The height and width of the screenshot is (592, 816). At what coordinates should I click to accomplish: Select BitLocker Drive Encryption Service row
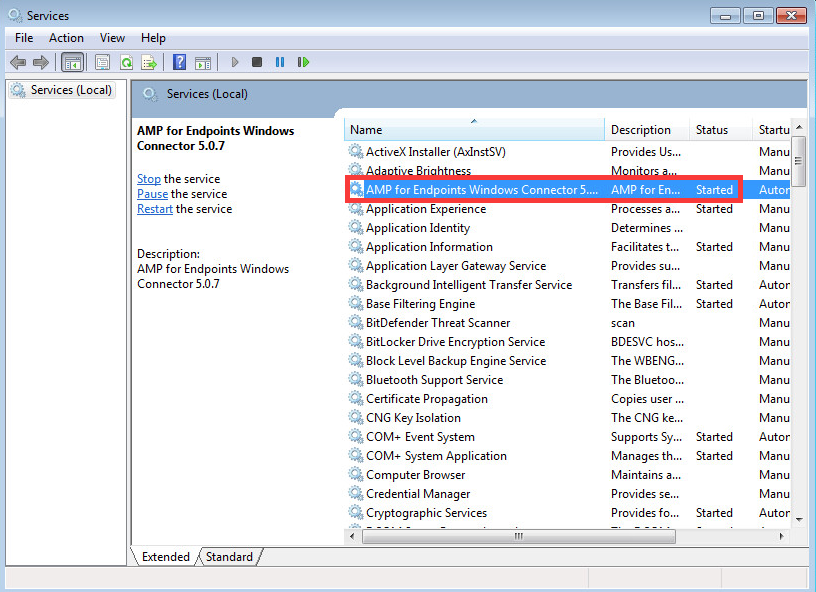568,342
